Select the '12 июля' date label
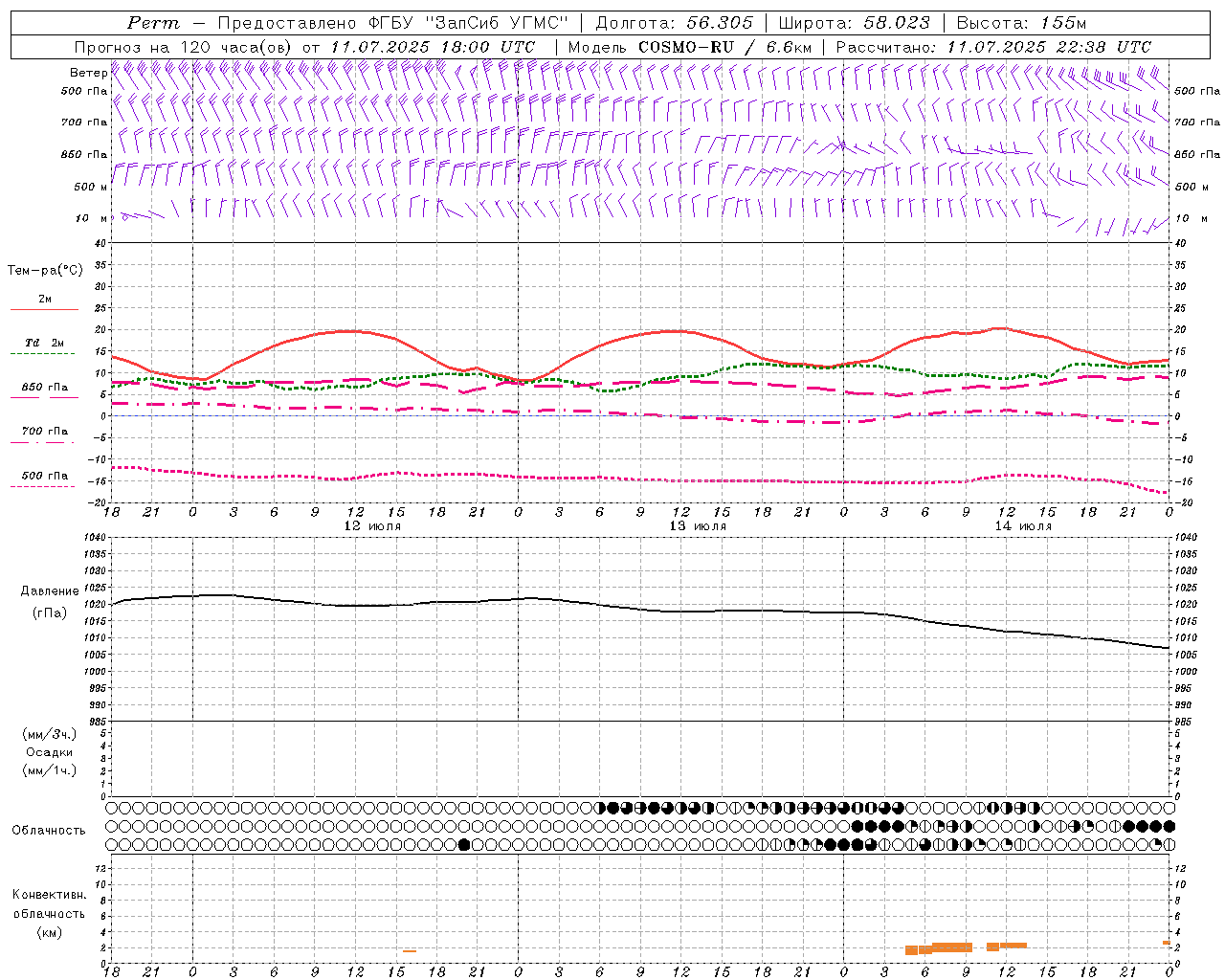1225x980 pixels. click(x=373, y=526)
